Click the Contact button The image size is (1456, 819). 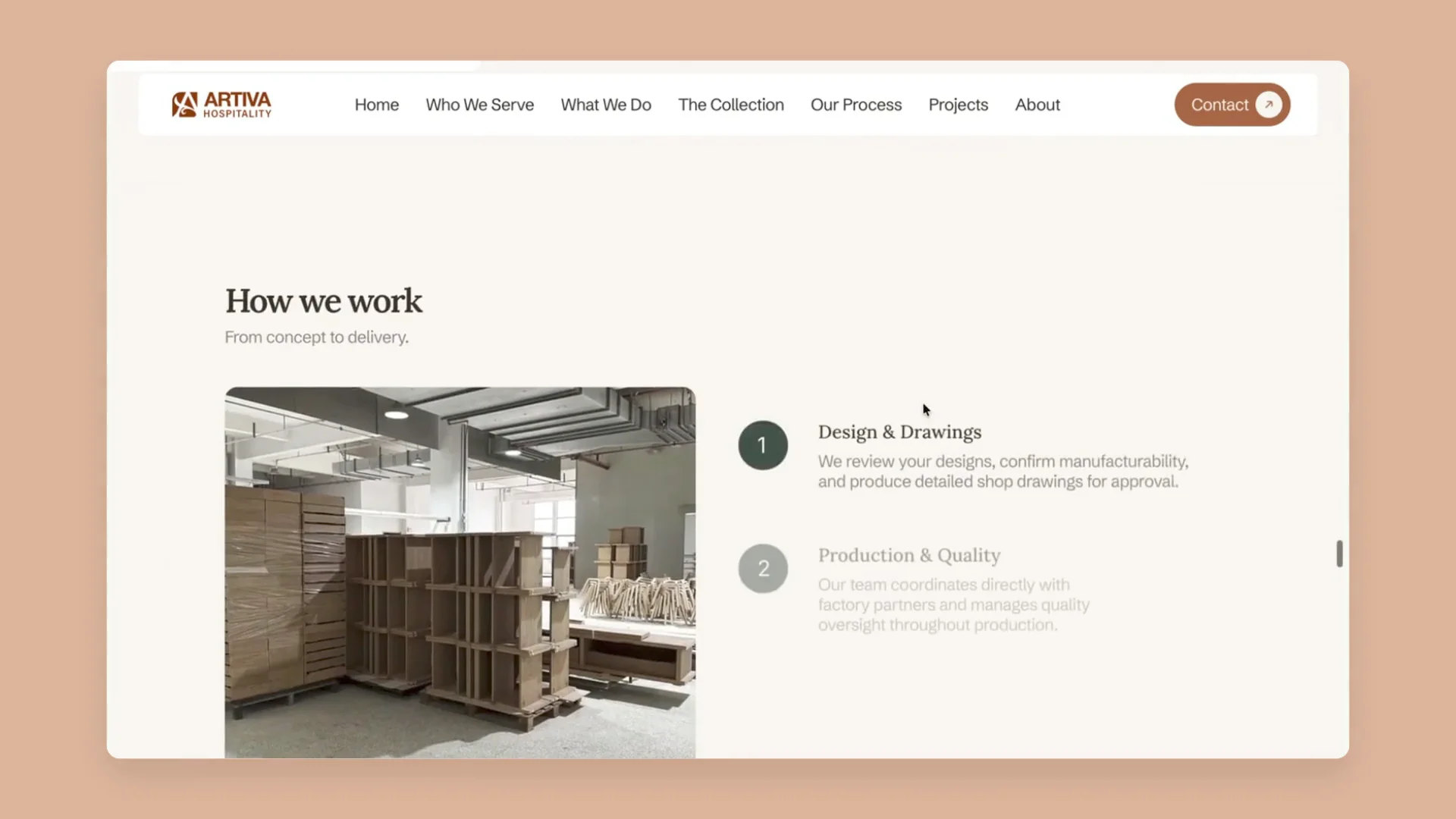[x=1232, y=105]
